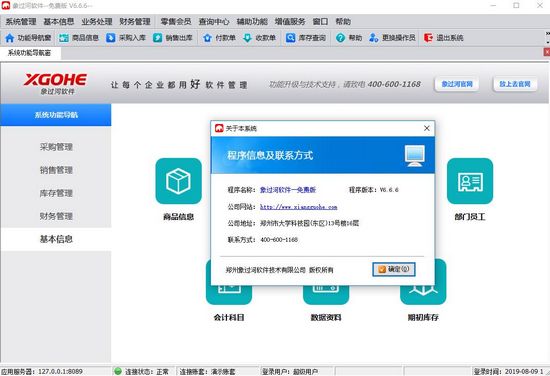550x376 pixels.
Task: Click the 象过河官网 button
Action: pos(457,84)
